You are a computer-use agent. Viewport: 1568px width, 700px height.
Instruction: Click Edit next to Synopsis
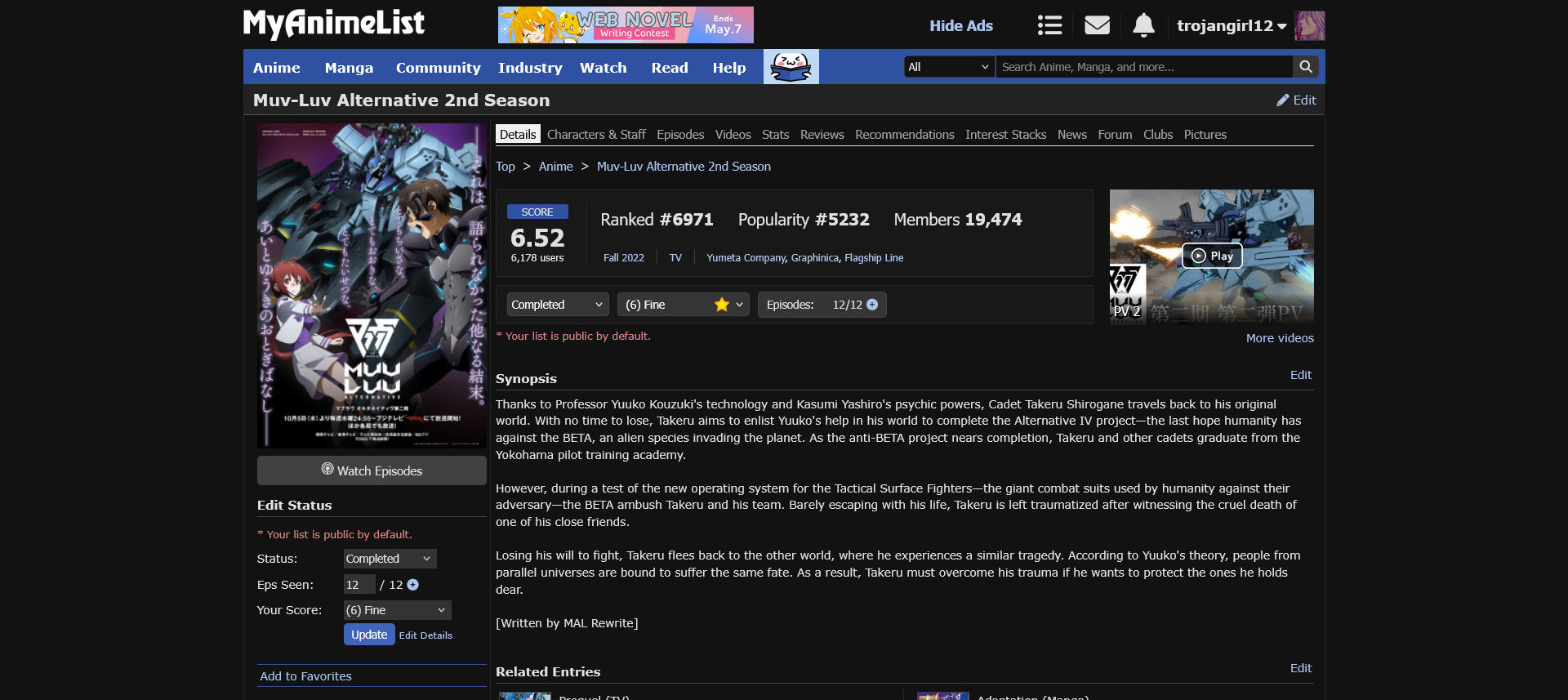1300,374
